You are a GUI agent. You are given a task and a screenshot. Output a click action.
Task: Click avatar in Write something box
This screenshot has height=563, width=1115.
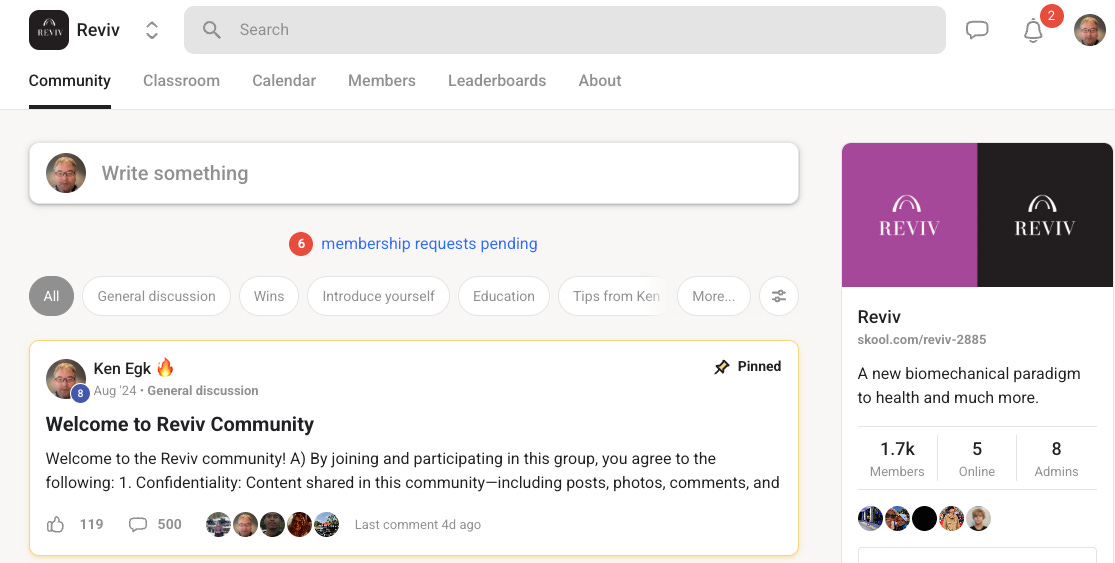pos(66,173)
